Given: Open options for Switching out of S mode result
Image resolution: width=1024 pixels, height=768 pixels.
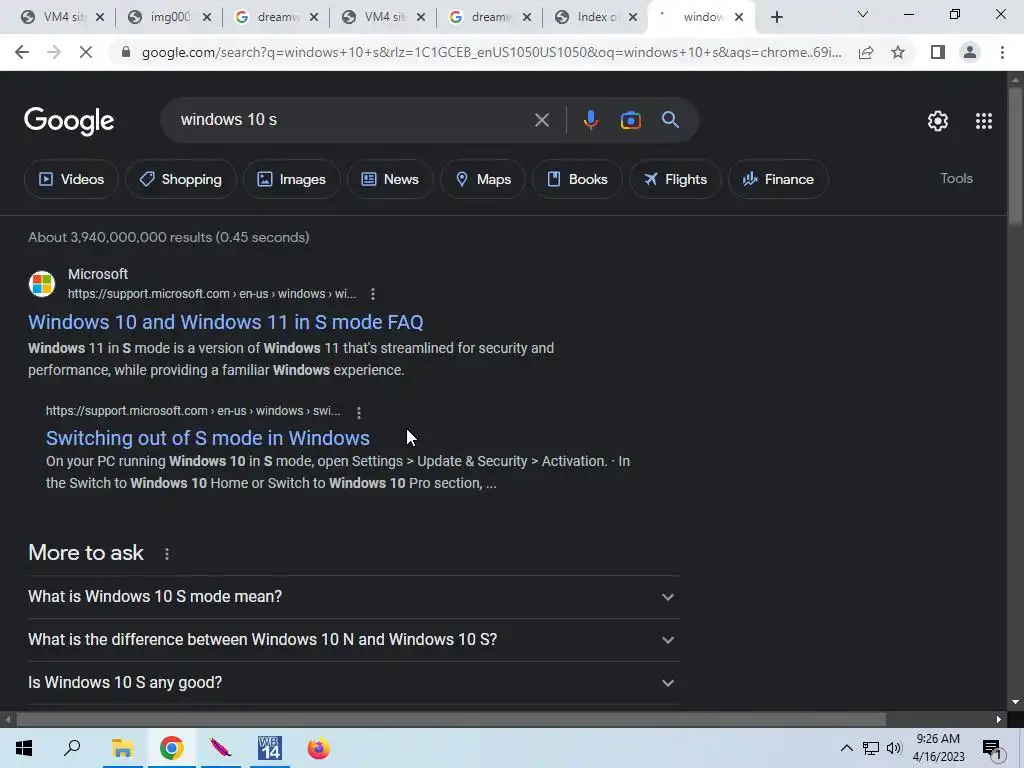Looking at the screenshot, I should tap(359, 412).
